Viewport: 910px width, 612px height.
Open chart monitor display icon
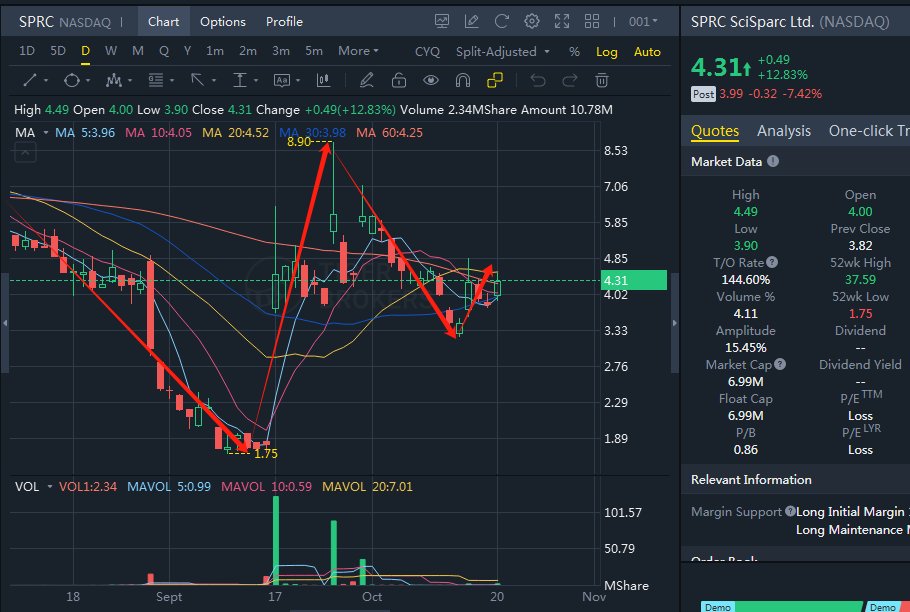click(x=442, y=21)
